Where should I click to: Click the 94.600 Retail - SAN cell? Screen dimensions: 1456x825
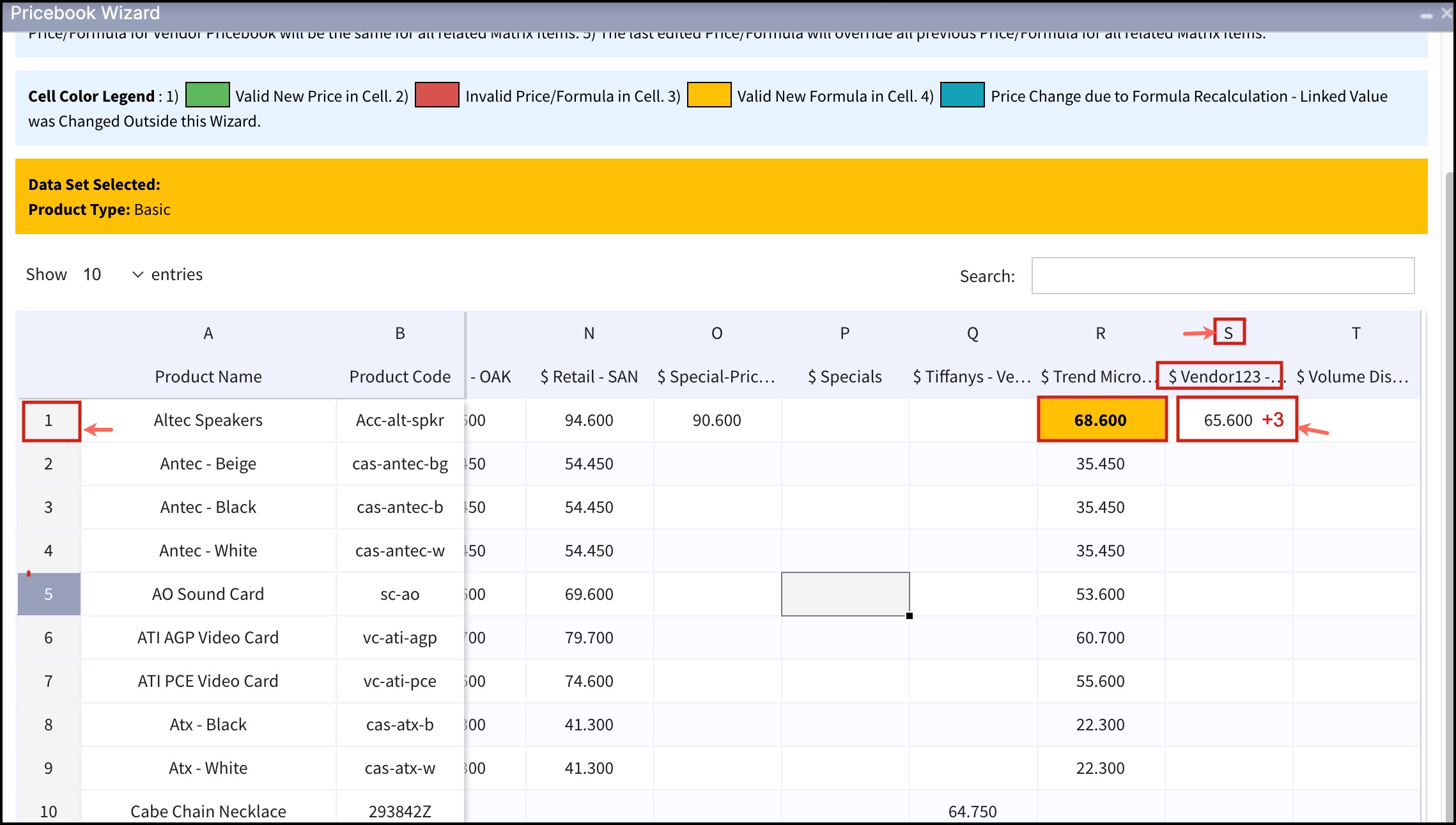[589, 421]
